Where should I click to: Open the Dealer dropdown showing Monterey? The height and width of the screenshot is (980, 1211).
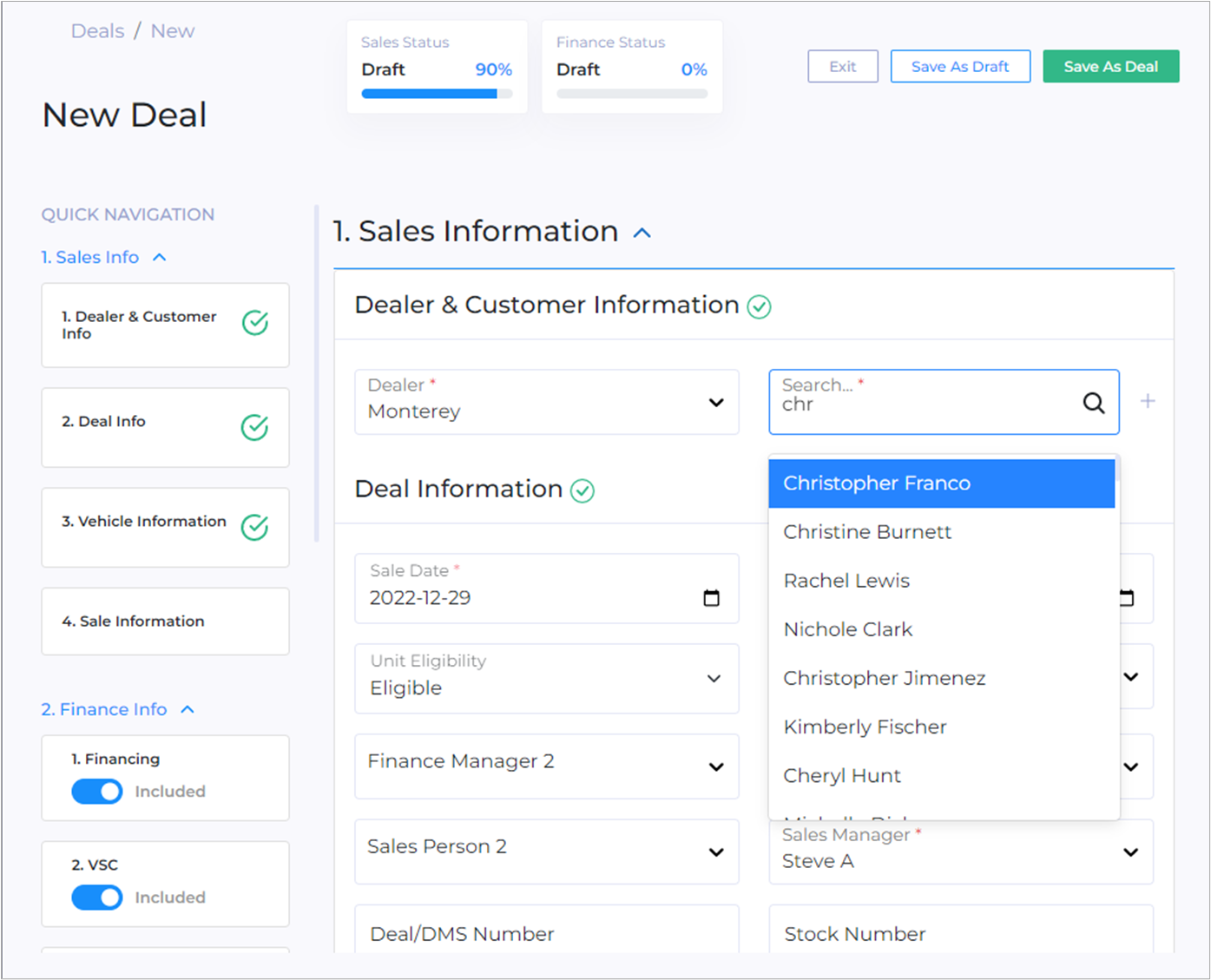pos(546,403)
